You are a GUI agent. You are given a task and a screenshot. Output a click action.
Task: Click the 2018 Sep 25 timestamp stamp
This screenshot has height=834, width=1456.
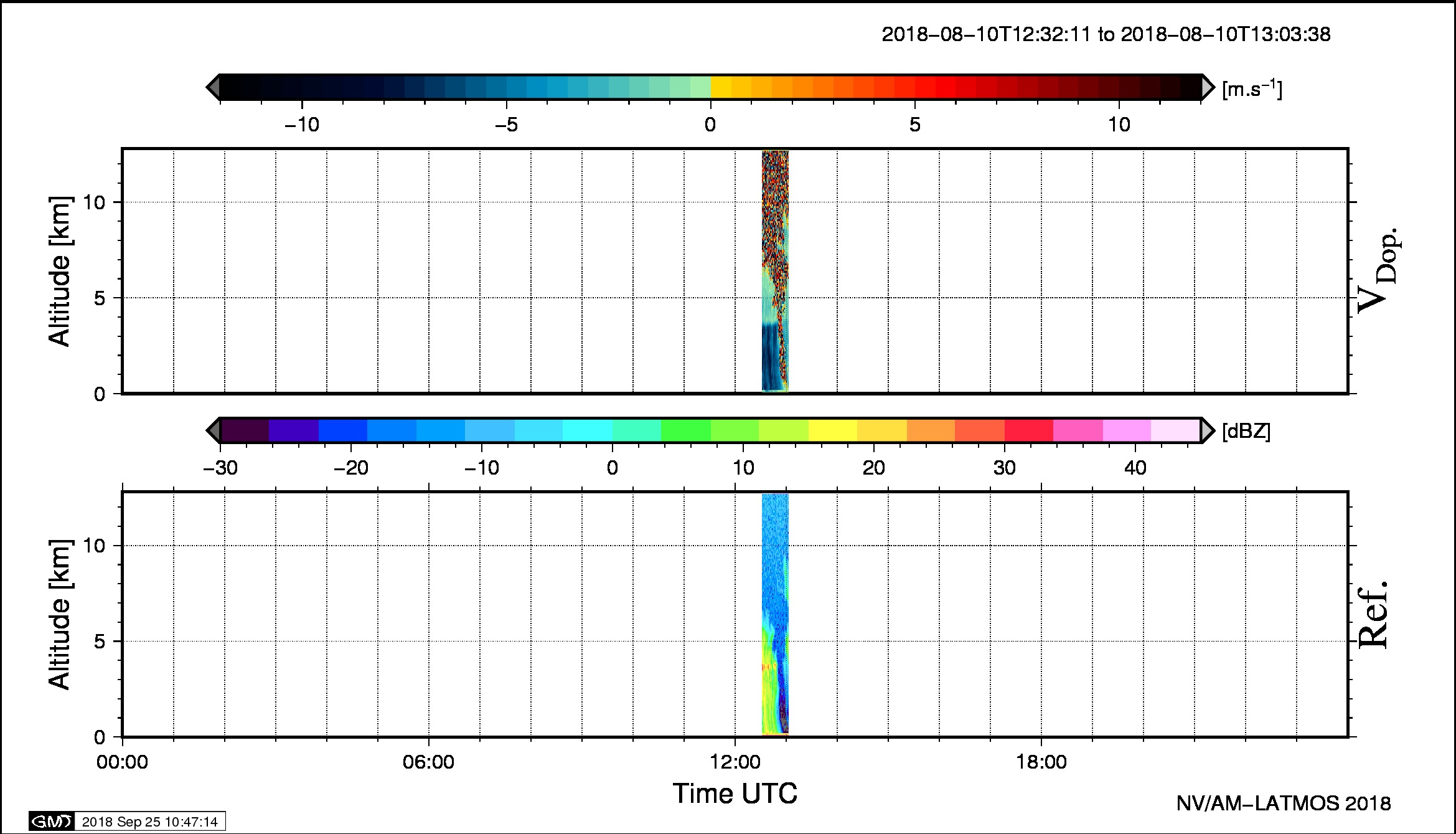pos(149,822)
